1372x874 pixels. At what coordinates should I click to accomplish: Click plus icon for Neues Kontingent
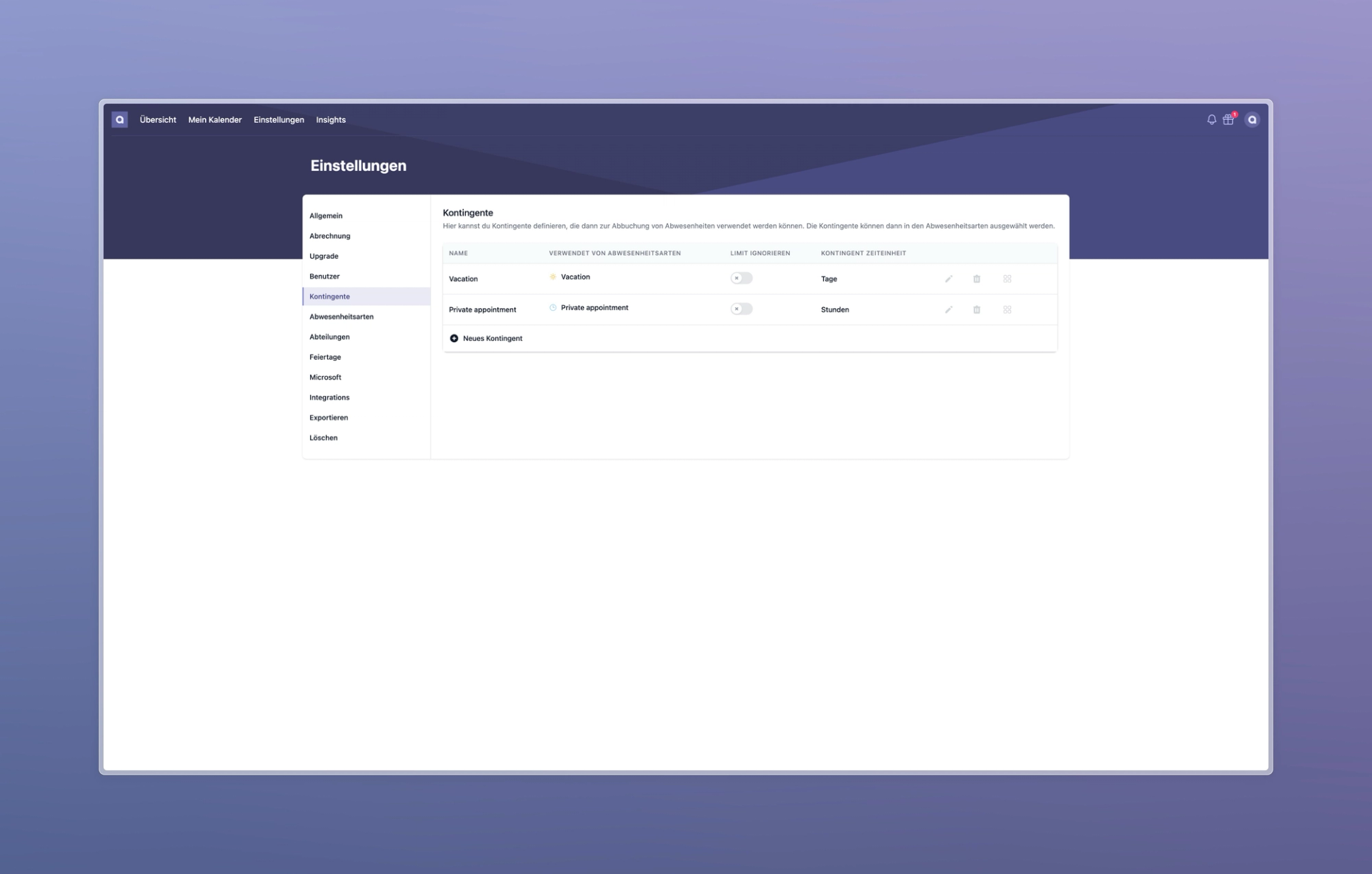(x=454, y=338)
